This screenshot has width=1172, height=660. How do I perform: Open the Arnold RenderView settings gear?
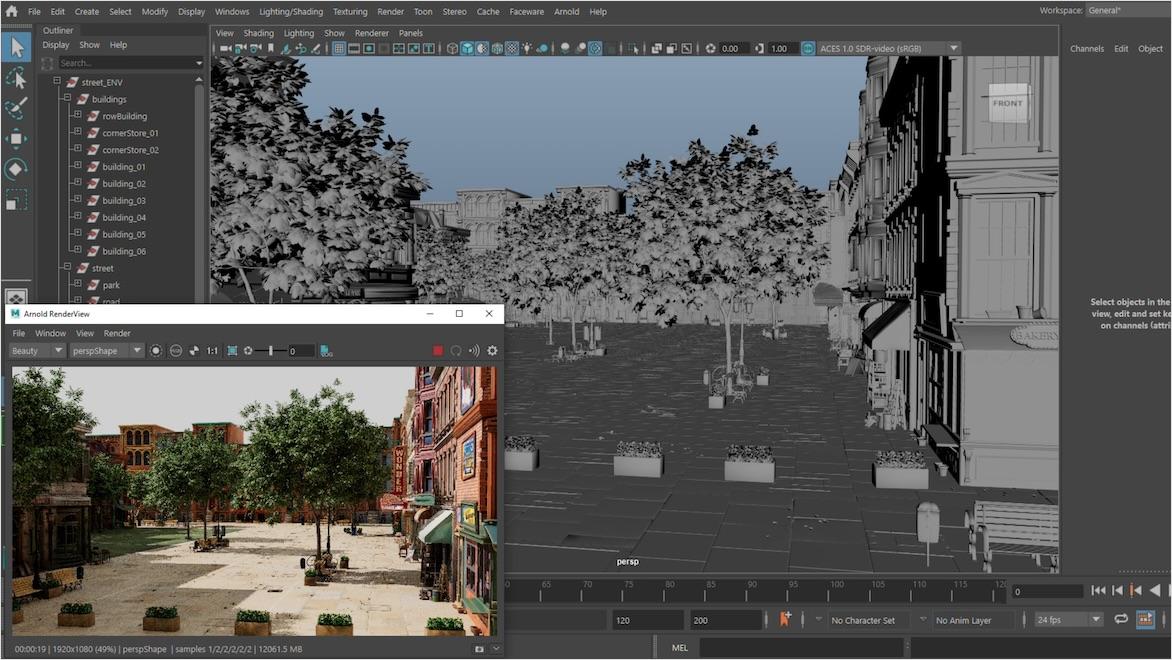pyautogui.click(x=491, y=351)
